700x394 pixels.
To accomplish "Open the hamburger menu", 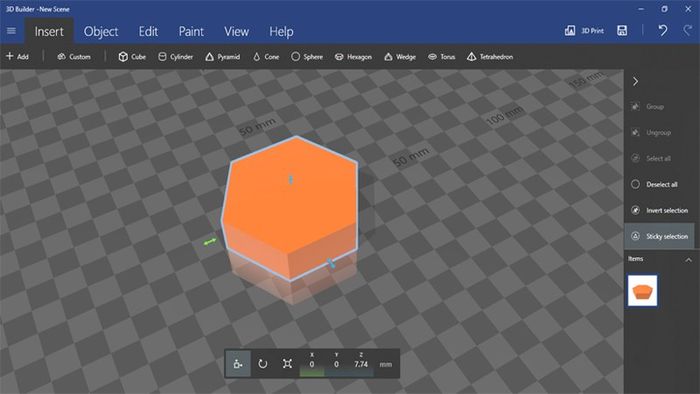I will click(11, 31).
